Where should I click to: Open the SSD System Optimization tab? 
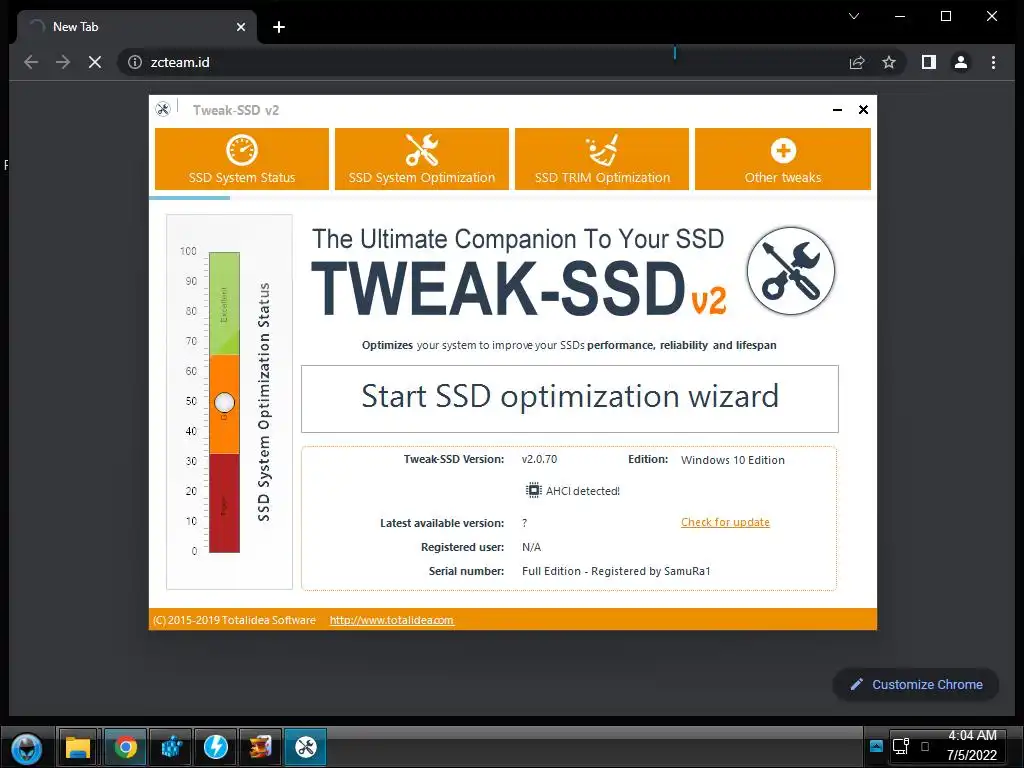click(x=422, y=159)
